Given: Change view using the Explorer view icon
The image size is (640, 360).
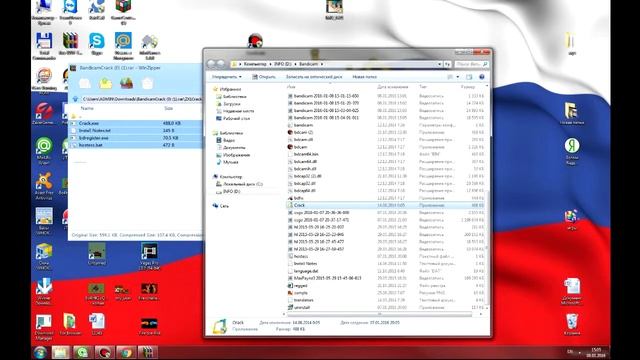Looking at the screenshot, I should 450,77.
